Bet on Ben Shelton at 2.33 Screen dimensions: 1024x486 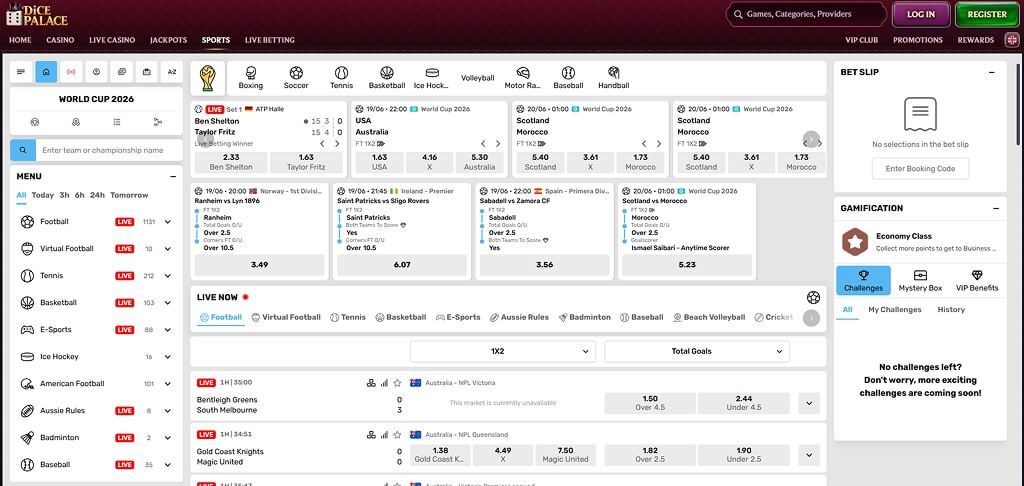point(231,162)
